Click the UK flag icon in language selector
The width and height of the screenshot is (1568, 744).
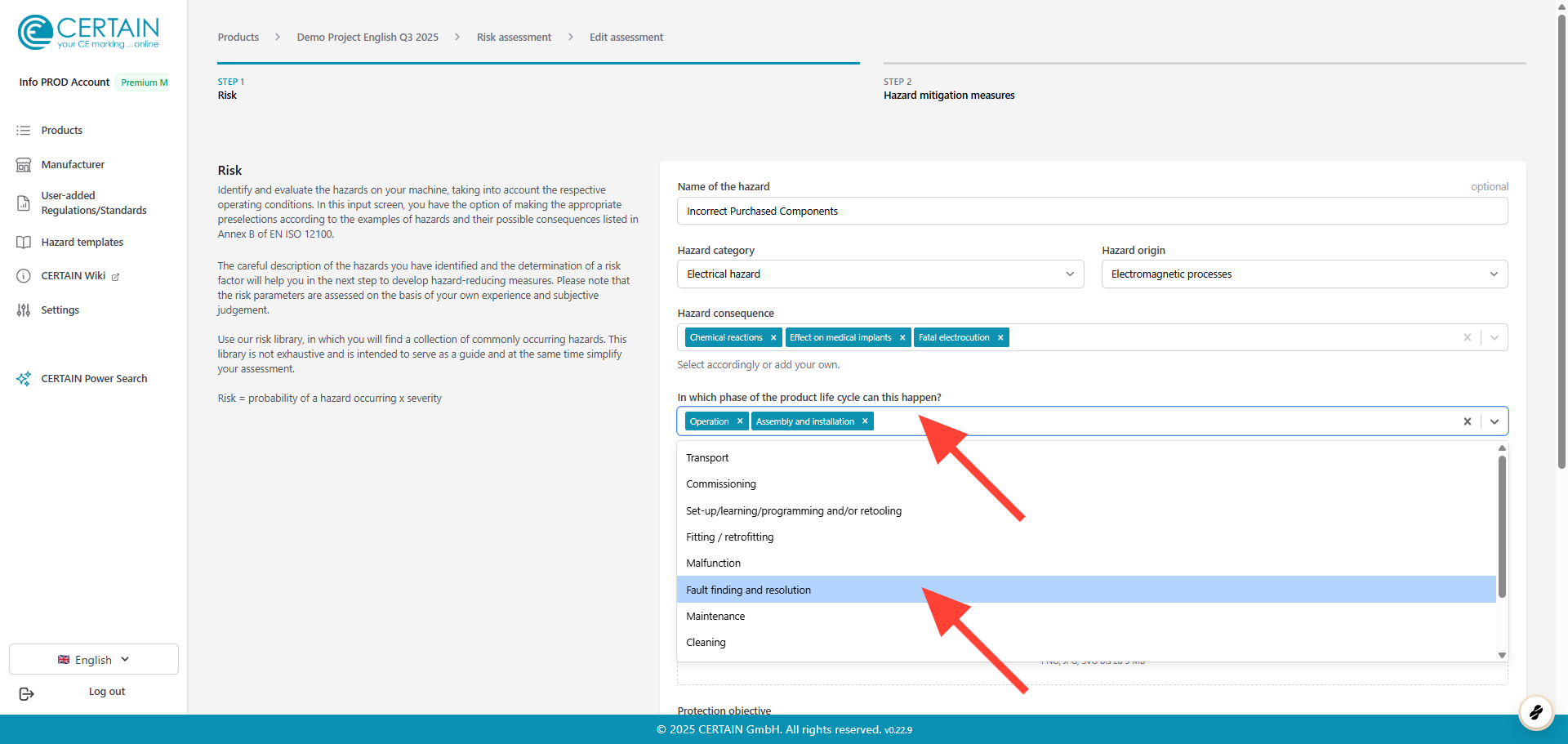tap(64, 660)
